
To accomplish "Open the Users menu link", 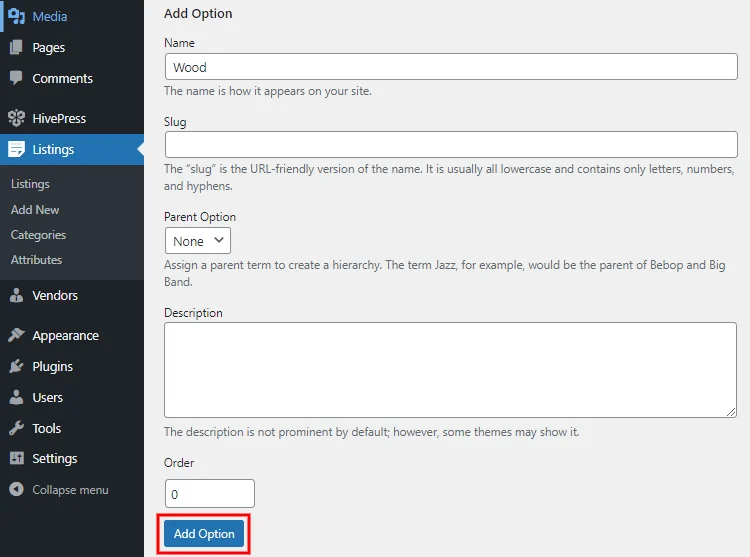I will pyautogui.click(x=47, y=397).
